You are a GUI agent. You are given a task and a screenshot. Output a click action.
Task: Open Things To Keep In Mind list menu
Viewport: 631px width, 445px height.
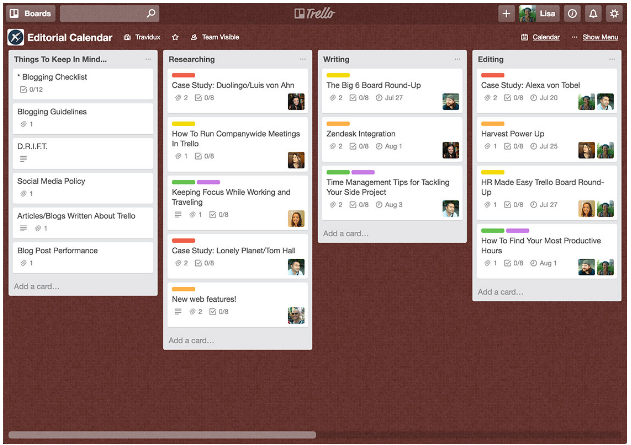(x=148, y=59)
